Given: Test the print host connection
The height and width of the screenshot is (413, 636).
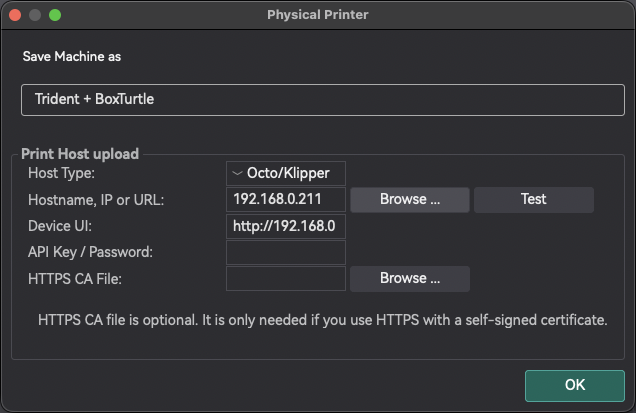Looking at the screenshot, I should point(533,199).
